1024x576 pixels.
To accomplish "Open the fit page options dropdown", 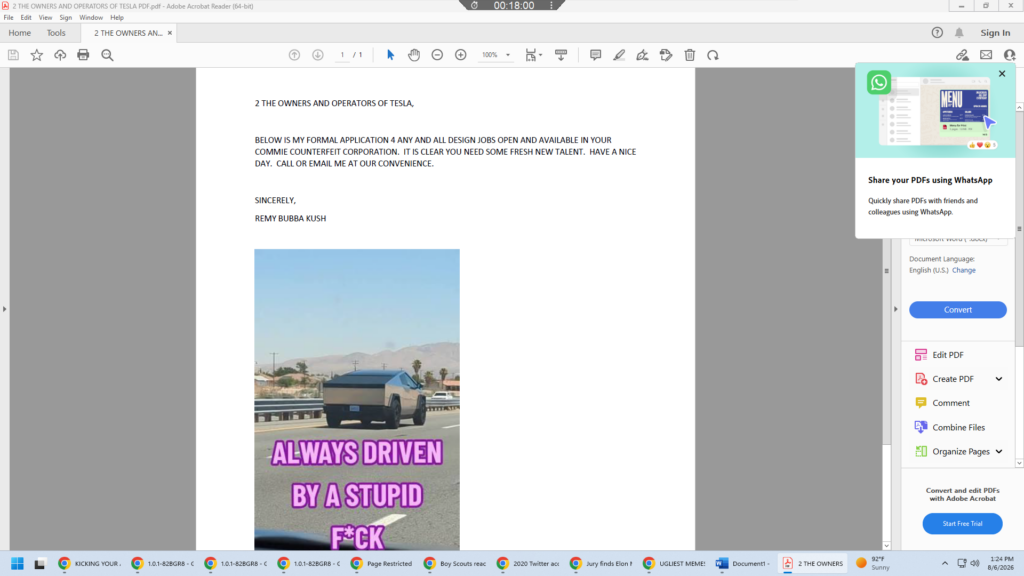I will pos(534,55).
